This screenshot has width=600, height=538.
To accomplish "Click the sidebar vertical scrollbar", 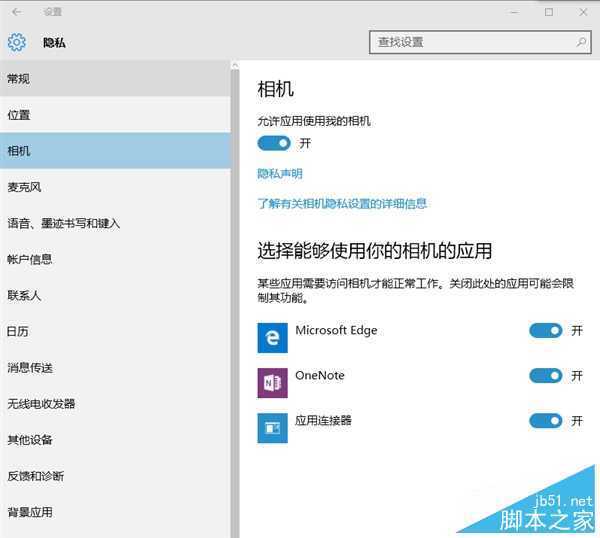I will [235, 304].
